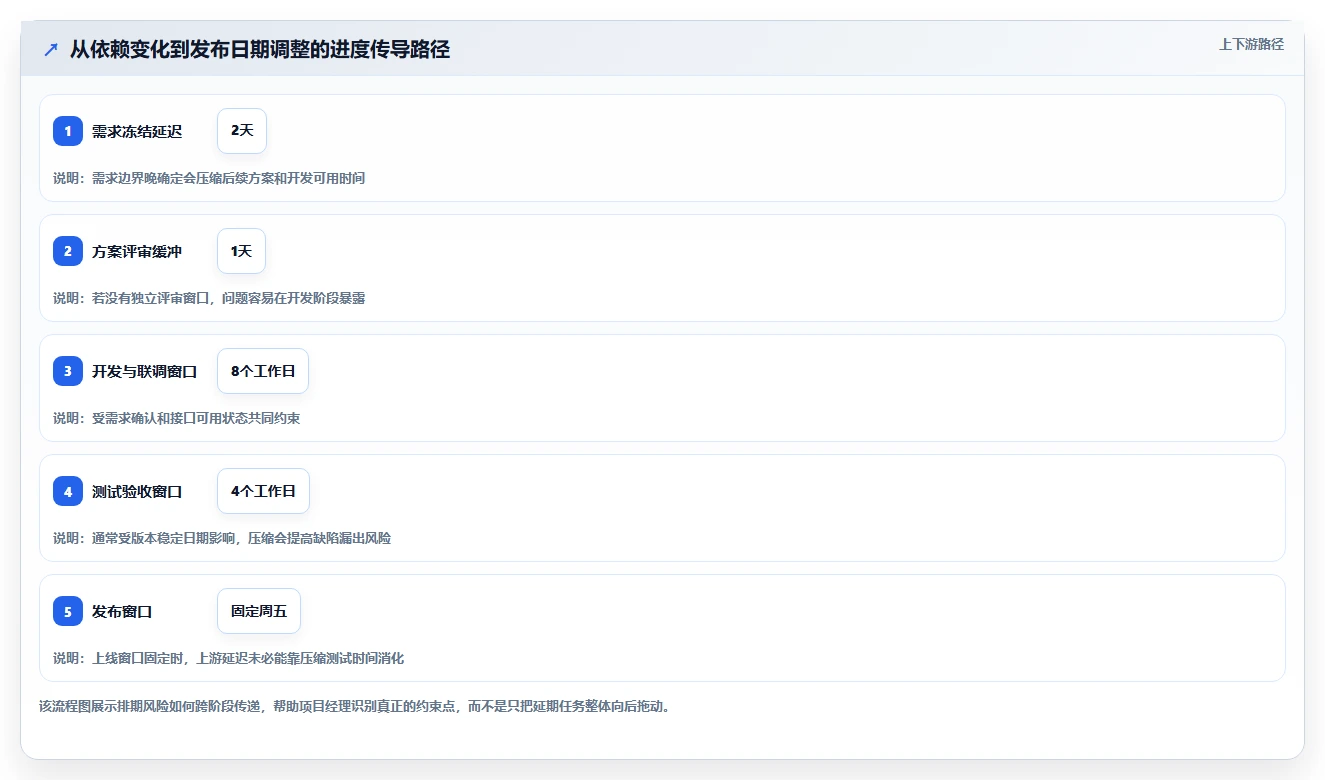Viewport: 1325px width, 780px height.
Task: Select step number badge 2
Action: coord(68,251)
